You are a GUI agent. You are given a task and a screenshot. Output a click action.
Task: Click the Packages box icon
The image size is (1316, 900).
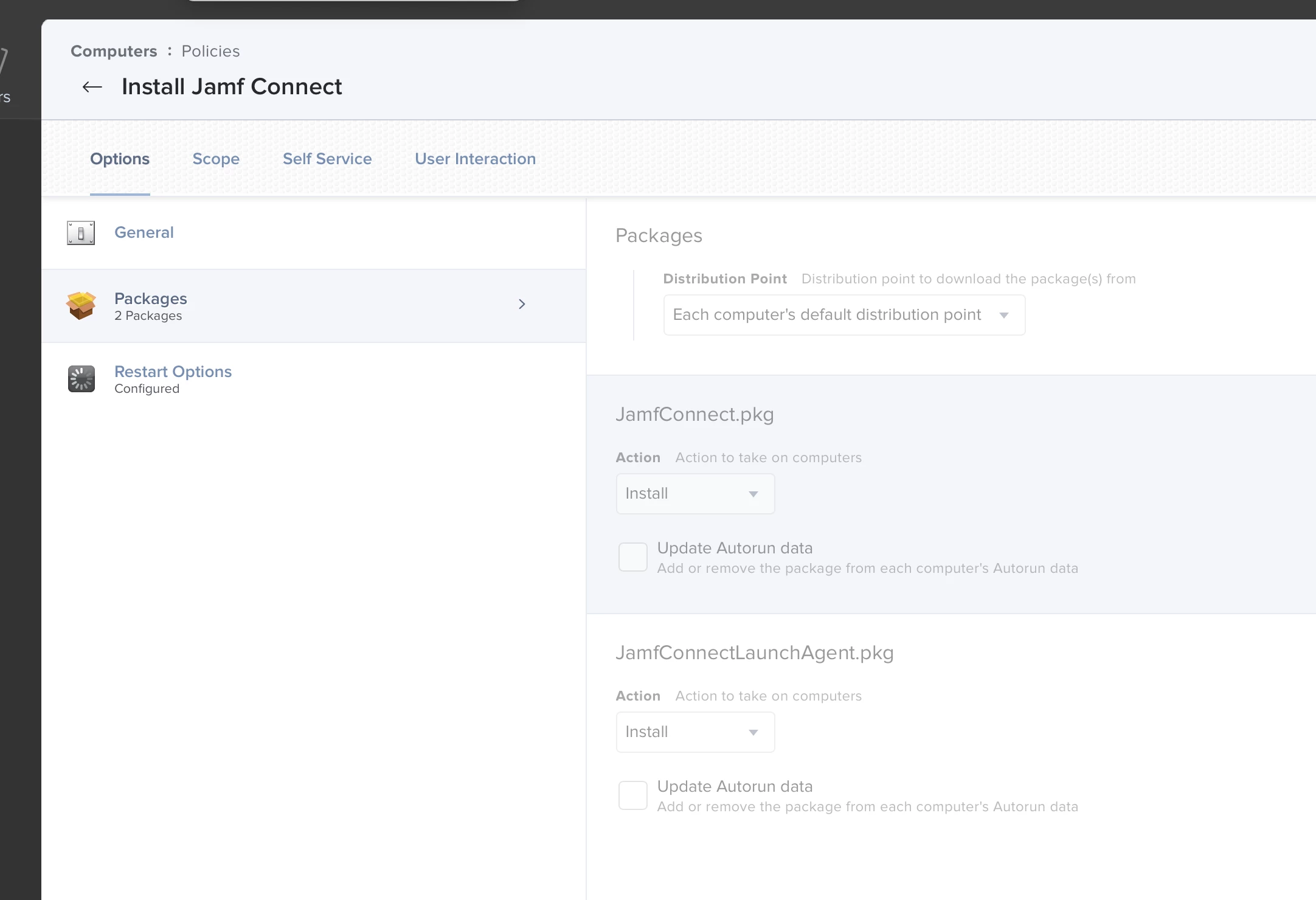(x=81, y=305)
